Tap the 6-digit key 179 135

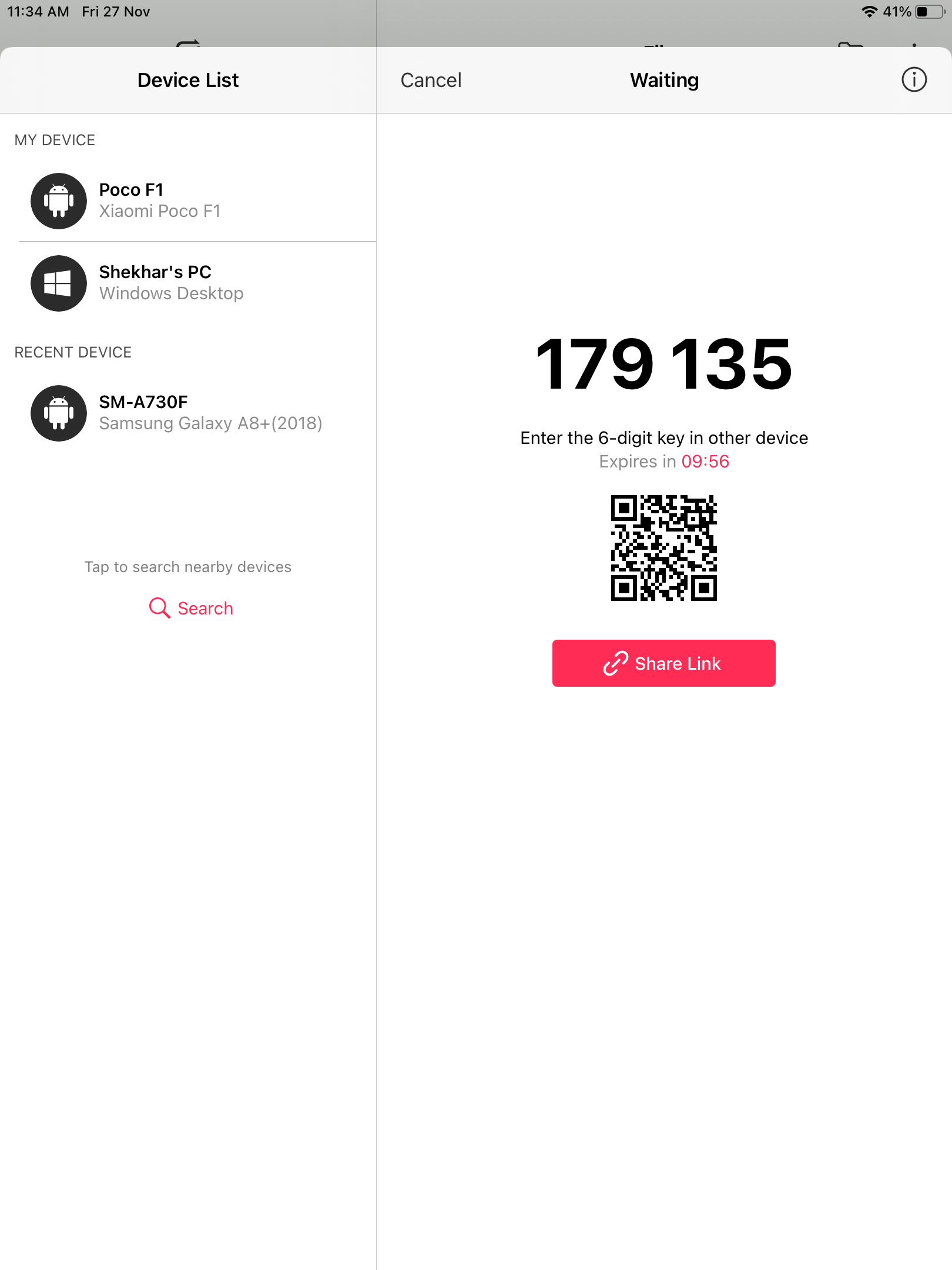[x=664, y=364]
